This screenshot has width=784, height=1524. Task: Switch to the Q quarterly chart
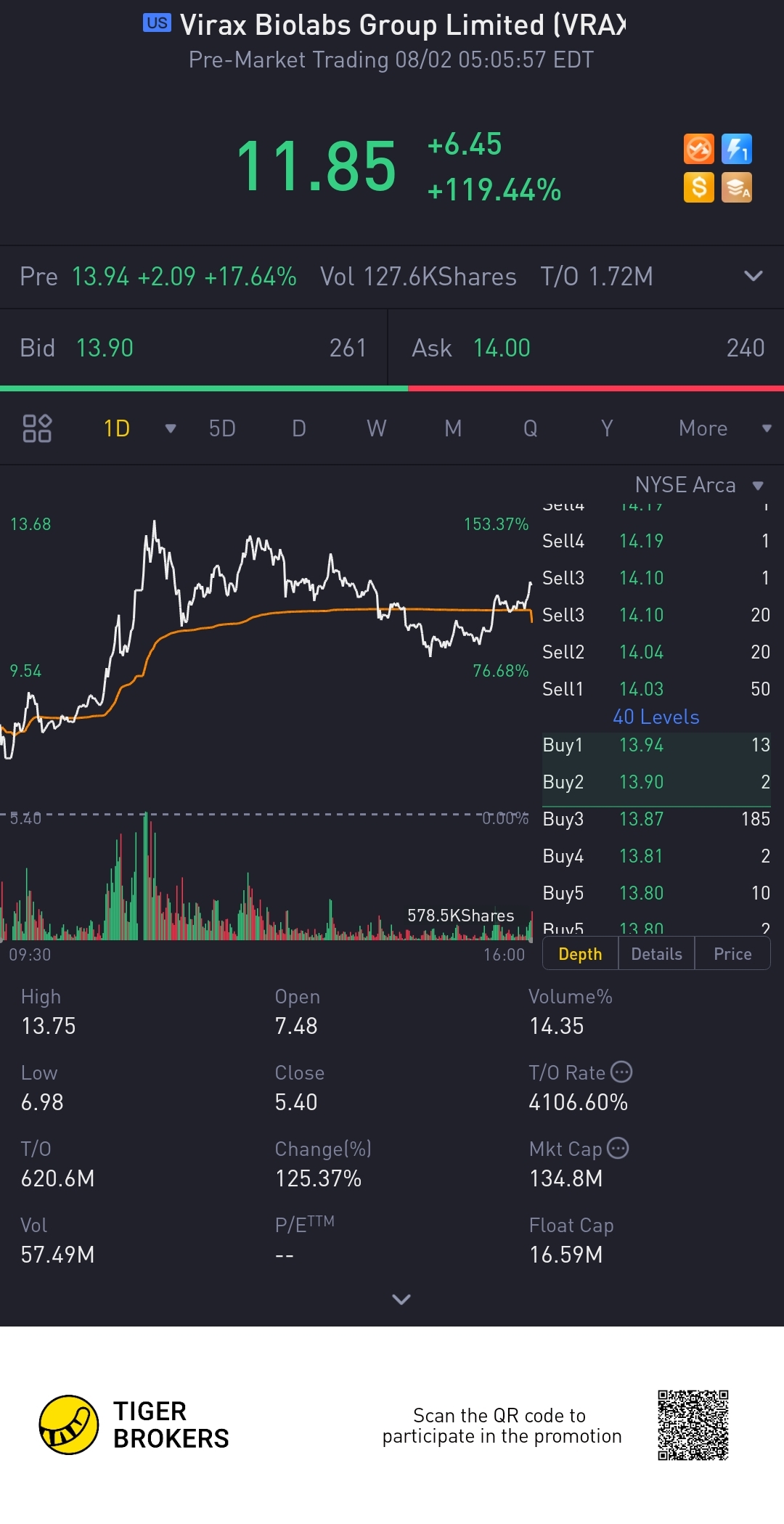[x=531, y=428]
